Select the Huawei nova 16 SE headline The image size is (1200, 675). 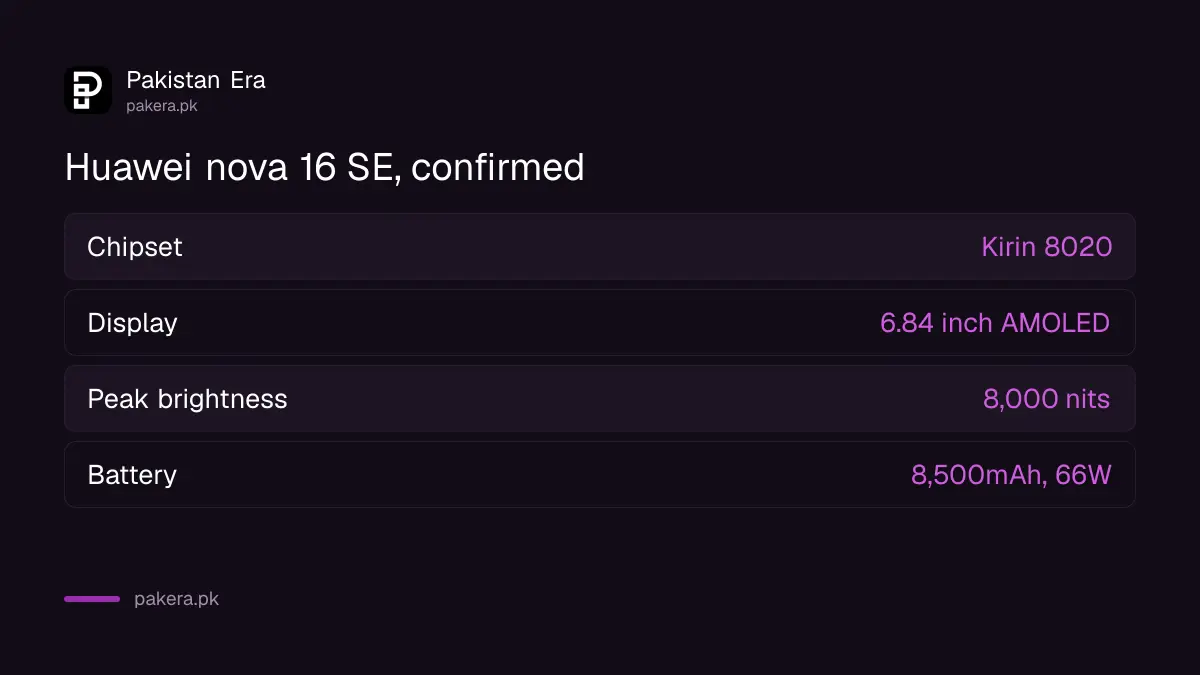click(325, 167)
